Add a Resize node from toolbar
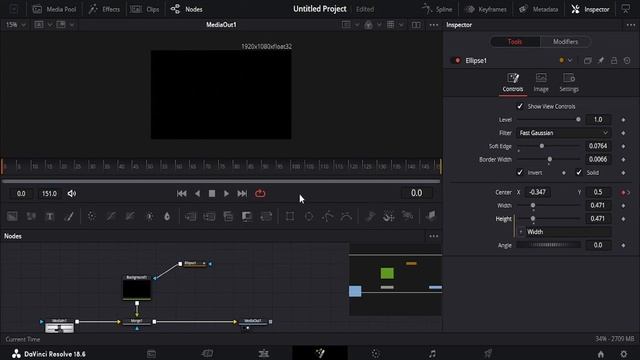This screenshot has height=360, width=640. point(247,216)
